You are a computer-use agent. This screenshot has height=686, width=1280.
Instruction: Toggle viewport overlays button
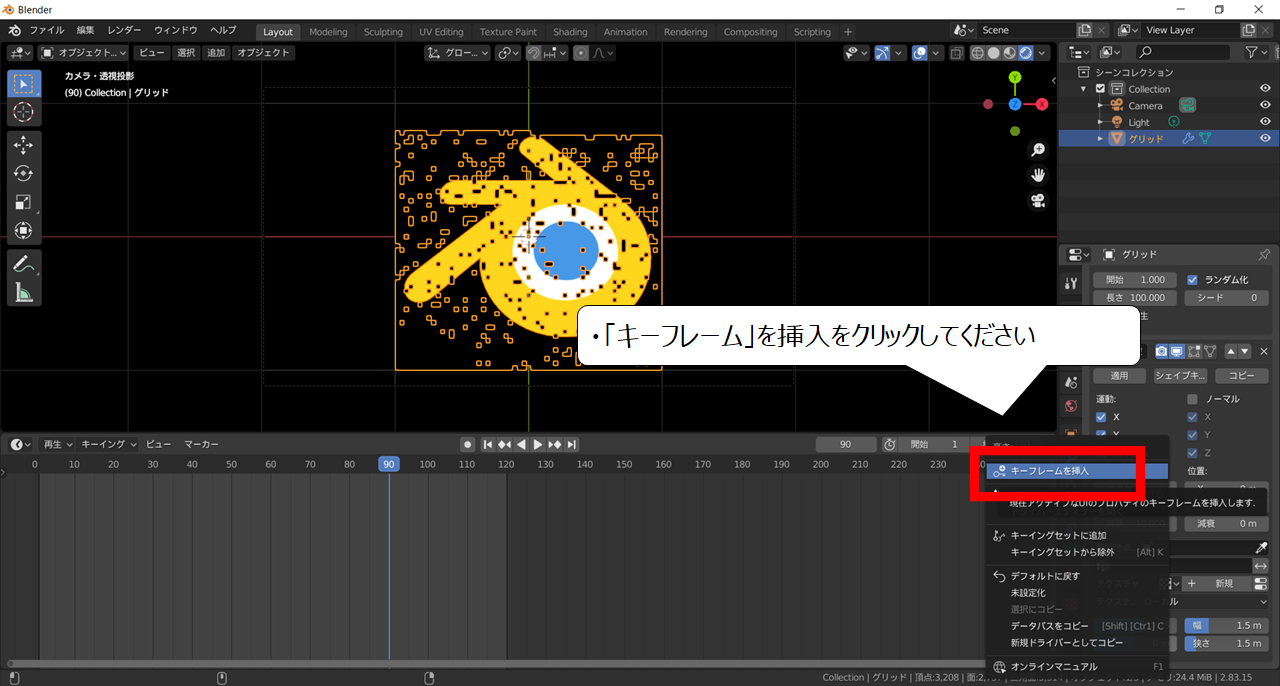coord(920,53)
